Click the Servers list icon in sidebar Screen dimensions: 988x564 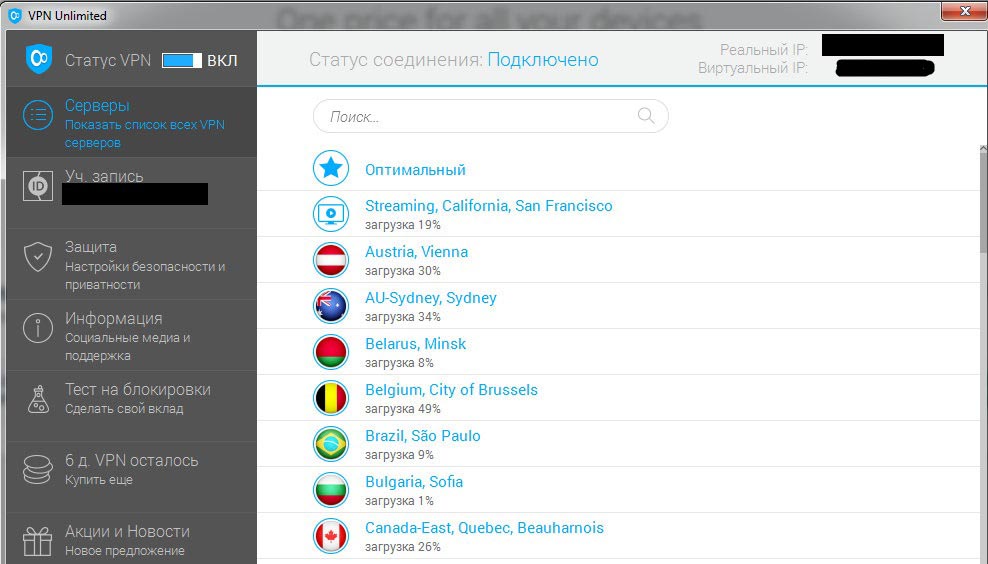(x=38, y=115)
